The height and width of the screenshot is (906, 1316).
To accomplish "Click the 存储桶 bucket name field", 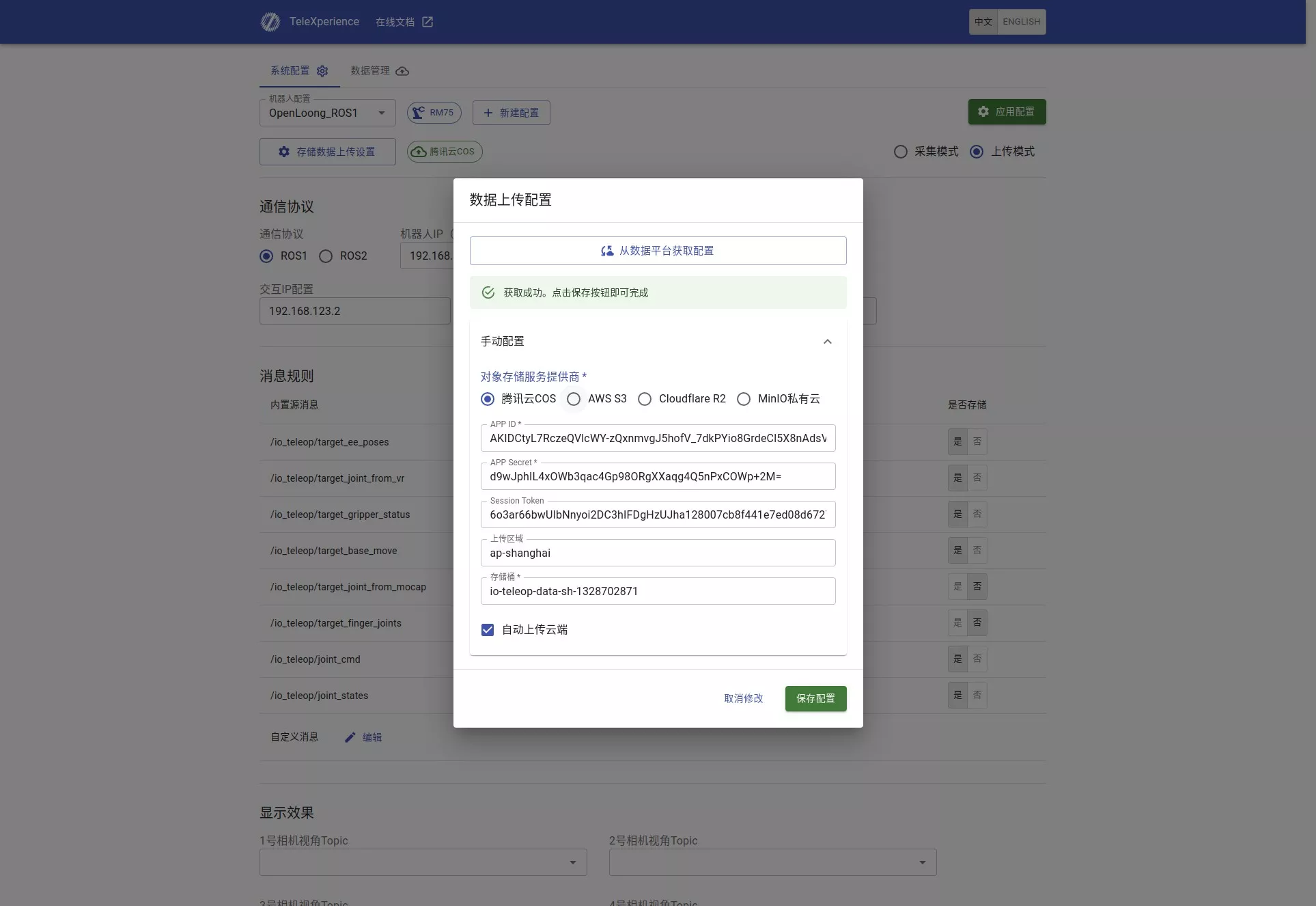I will coord(658,591).
